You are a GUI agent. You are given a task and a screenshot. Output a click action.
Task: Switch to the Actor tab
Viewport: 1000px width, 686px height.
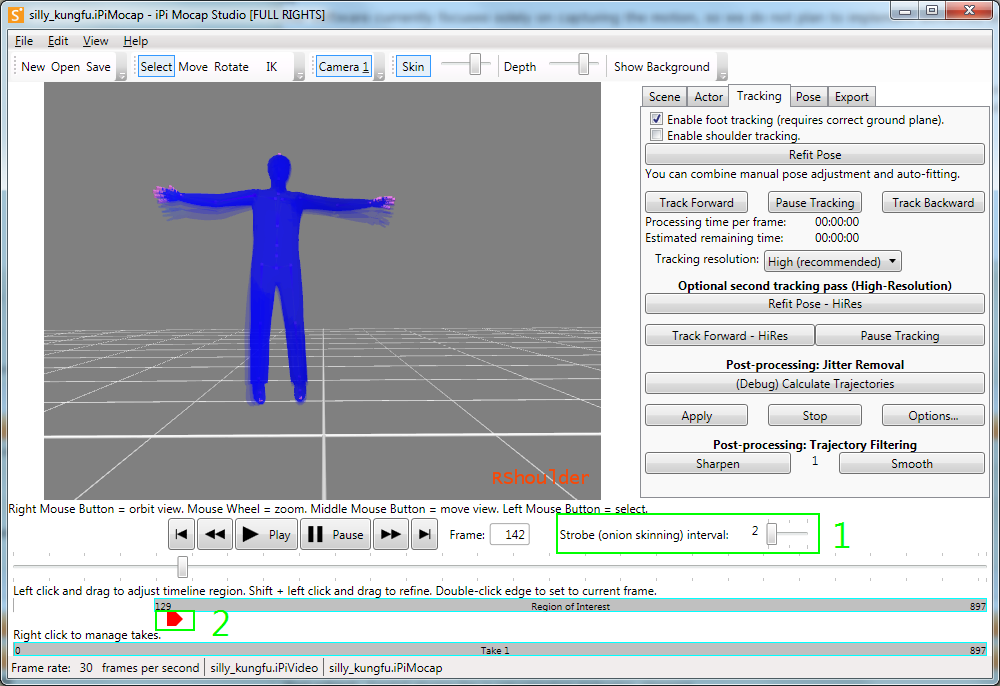point(708,97)
